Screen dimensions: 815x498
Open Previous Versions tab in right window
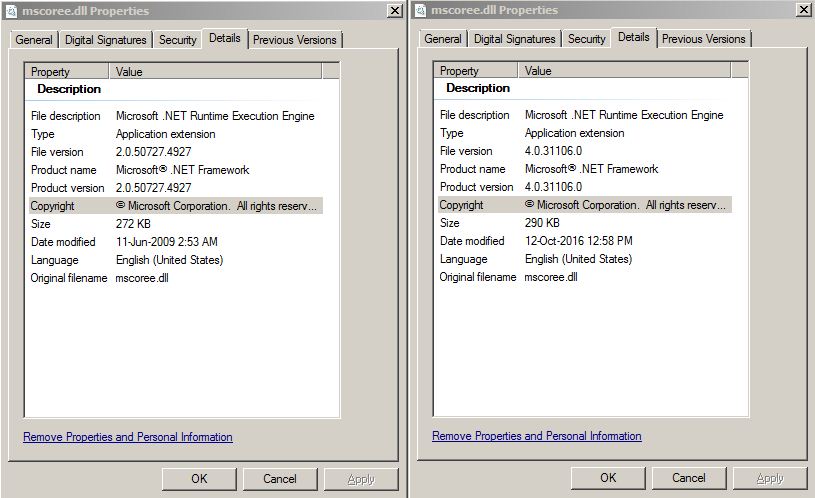(704, 39)
